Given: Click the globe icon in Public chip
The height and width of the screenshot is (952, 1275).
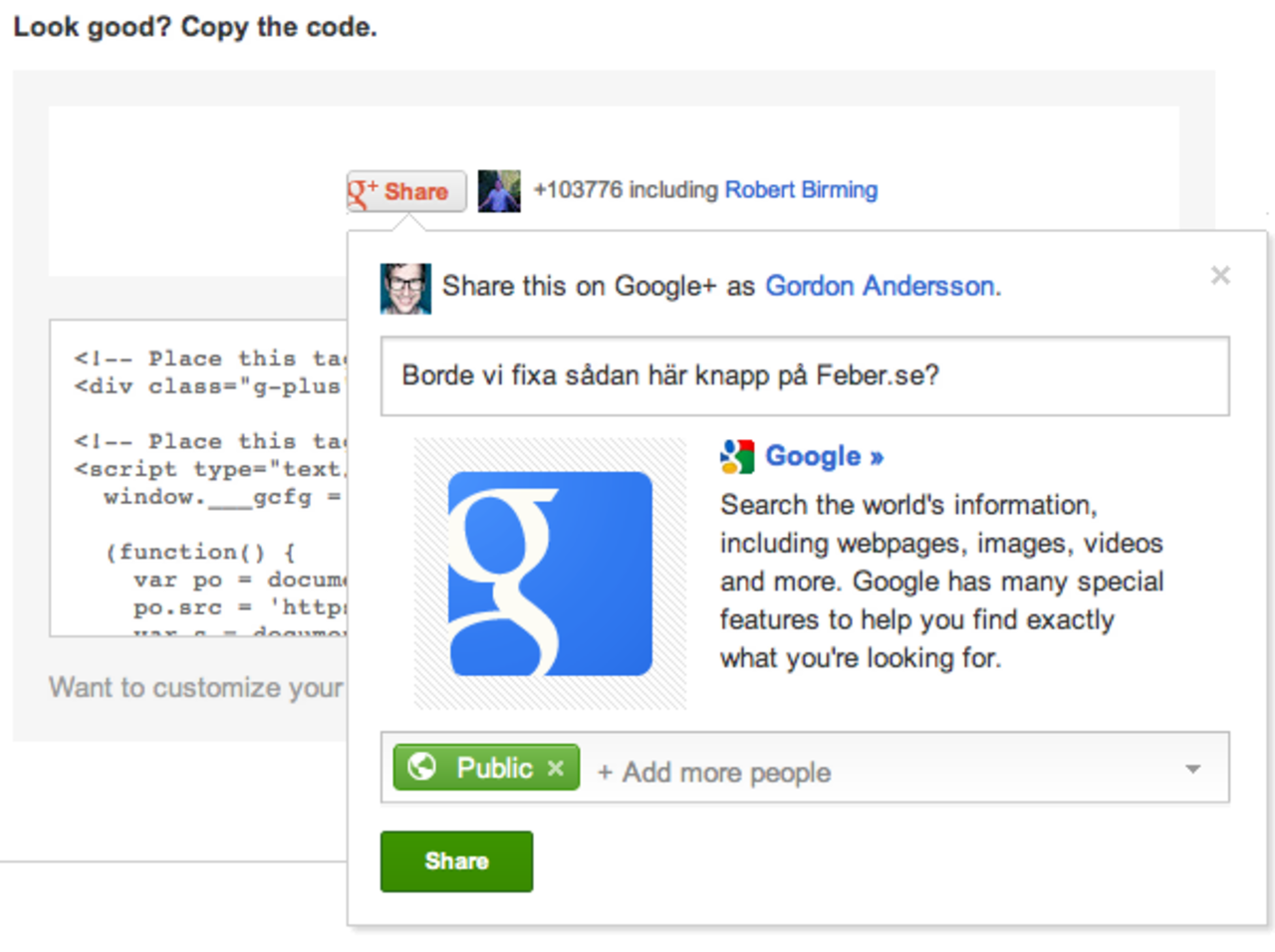Looking at the screenshot, I should pyautogui.click(x=422, y=767).
